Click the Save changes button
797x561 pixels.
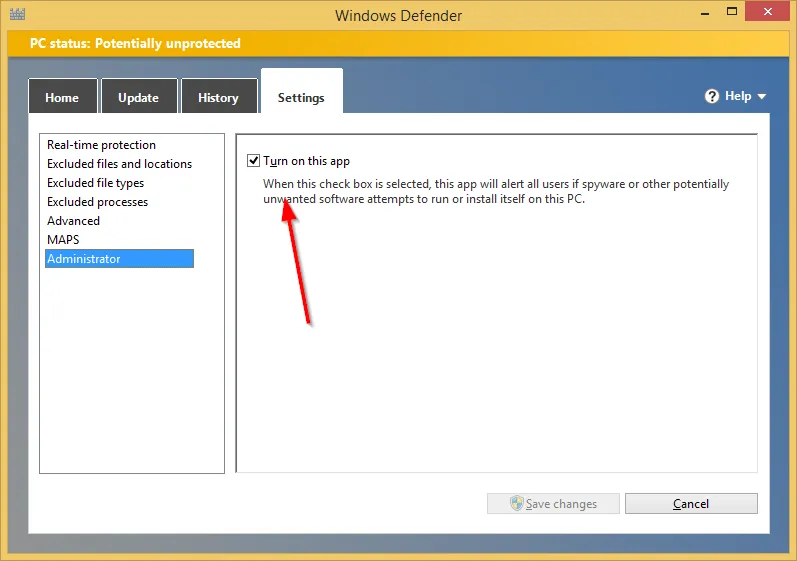(x=553, y=504)
